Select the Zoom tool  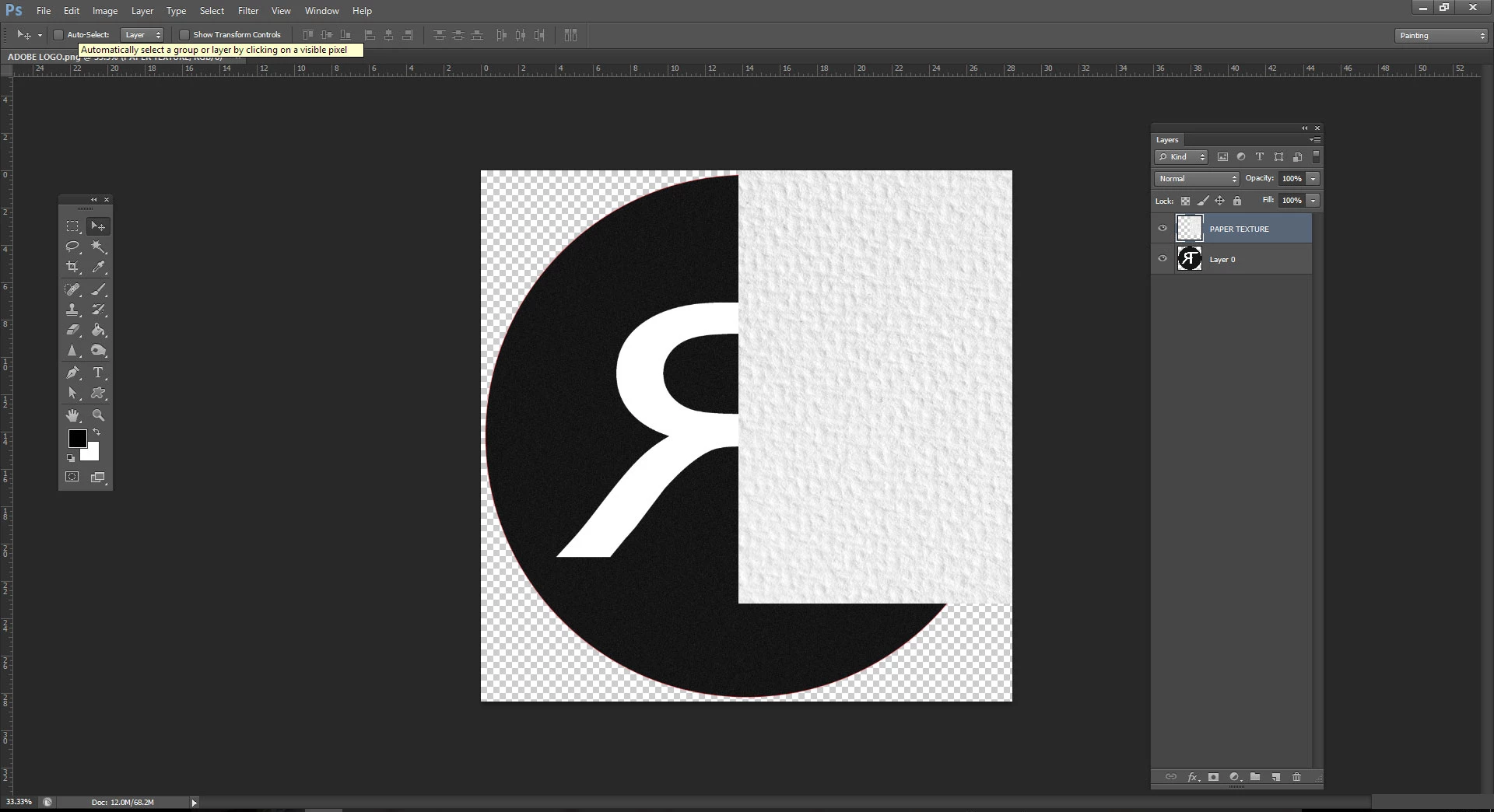pos(98,415)
